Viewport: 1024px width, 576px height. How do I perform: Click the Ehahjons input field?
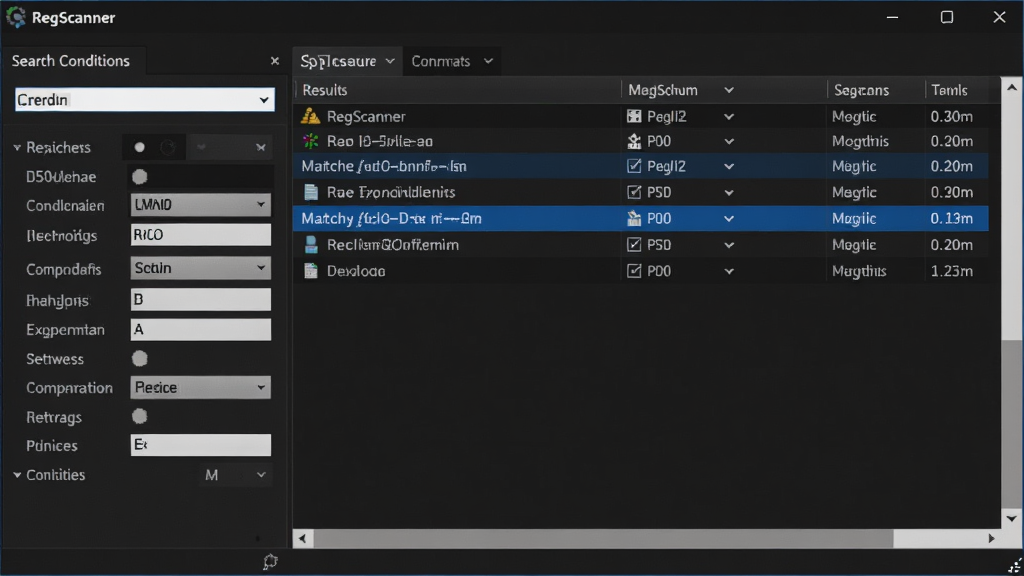point(200,300)
